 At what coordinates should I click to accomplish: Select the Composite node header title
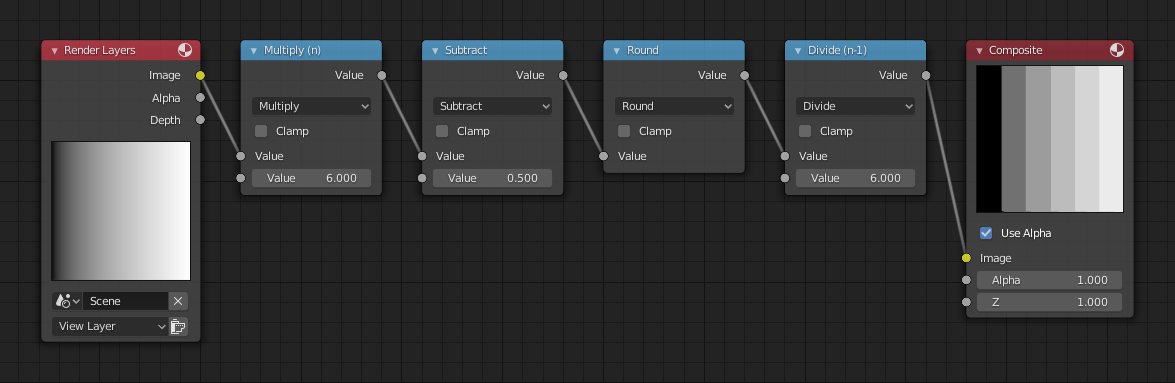tap(1015, 50)
